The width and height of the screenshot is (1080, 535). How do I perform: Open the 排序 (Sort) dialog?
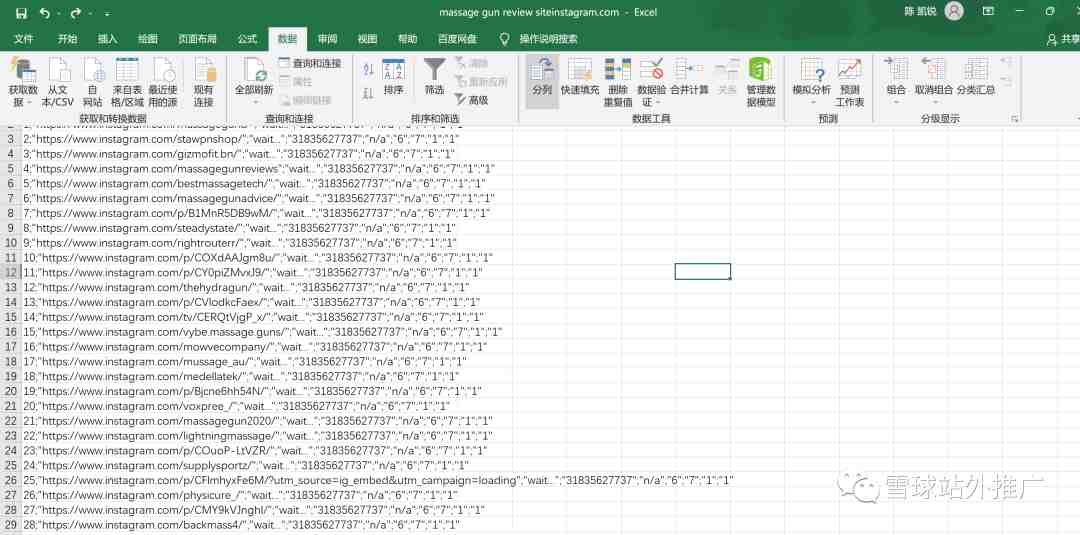point(393,76)
